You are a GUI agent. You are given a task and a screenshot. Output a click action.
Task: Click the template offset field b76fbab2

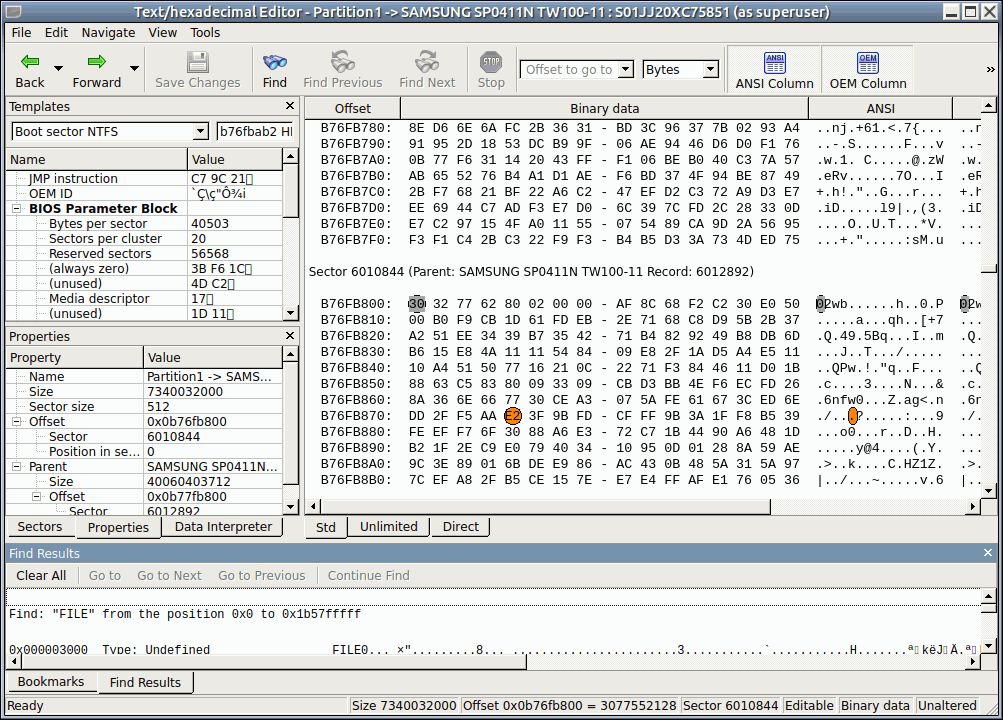[x=255, y=132]
